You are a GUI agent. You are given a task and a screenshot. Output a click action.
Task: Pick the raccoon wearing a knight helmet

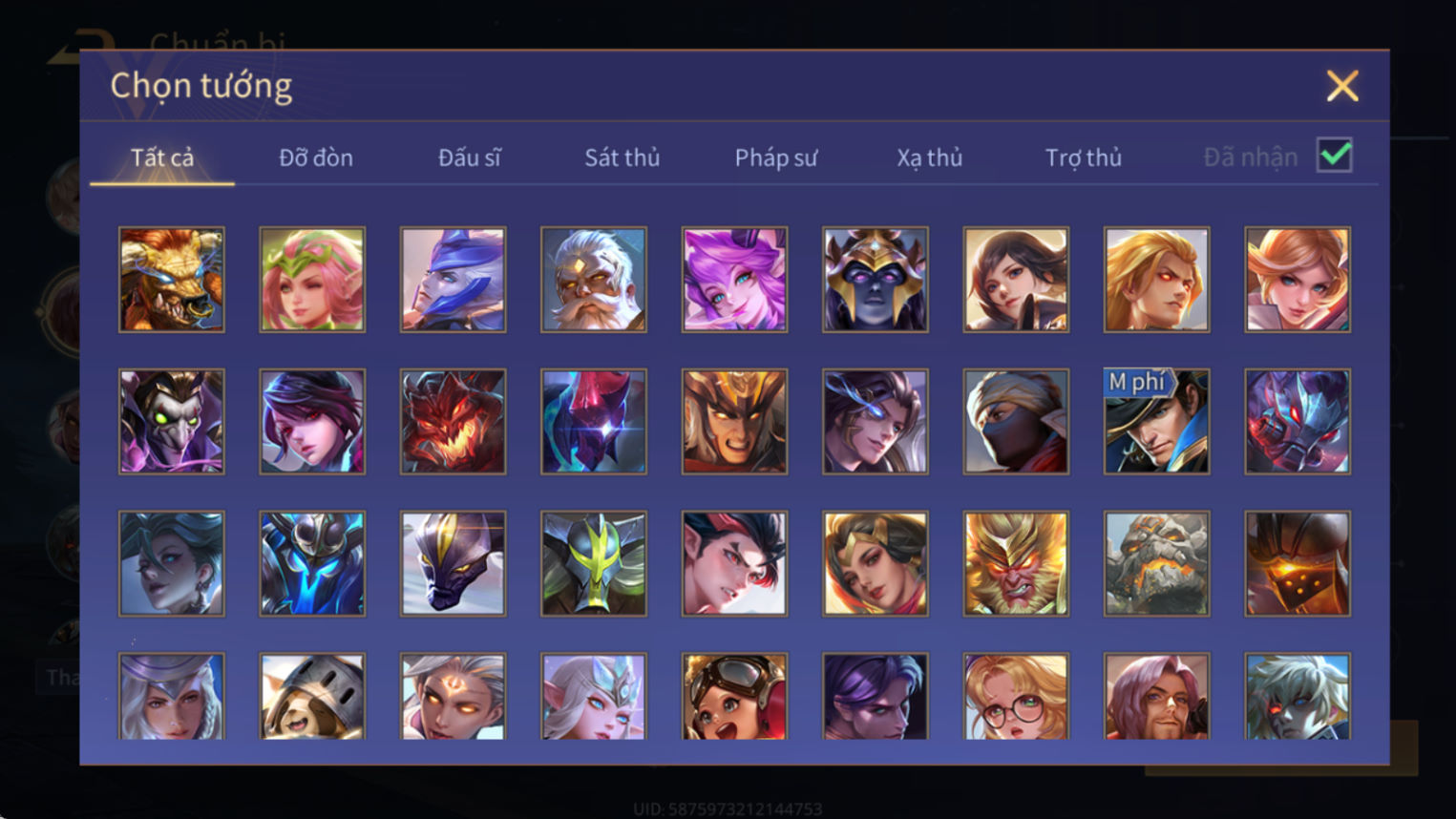pyautogui.click(x=312, y=696)
